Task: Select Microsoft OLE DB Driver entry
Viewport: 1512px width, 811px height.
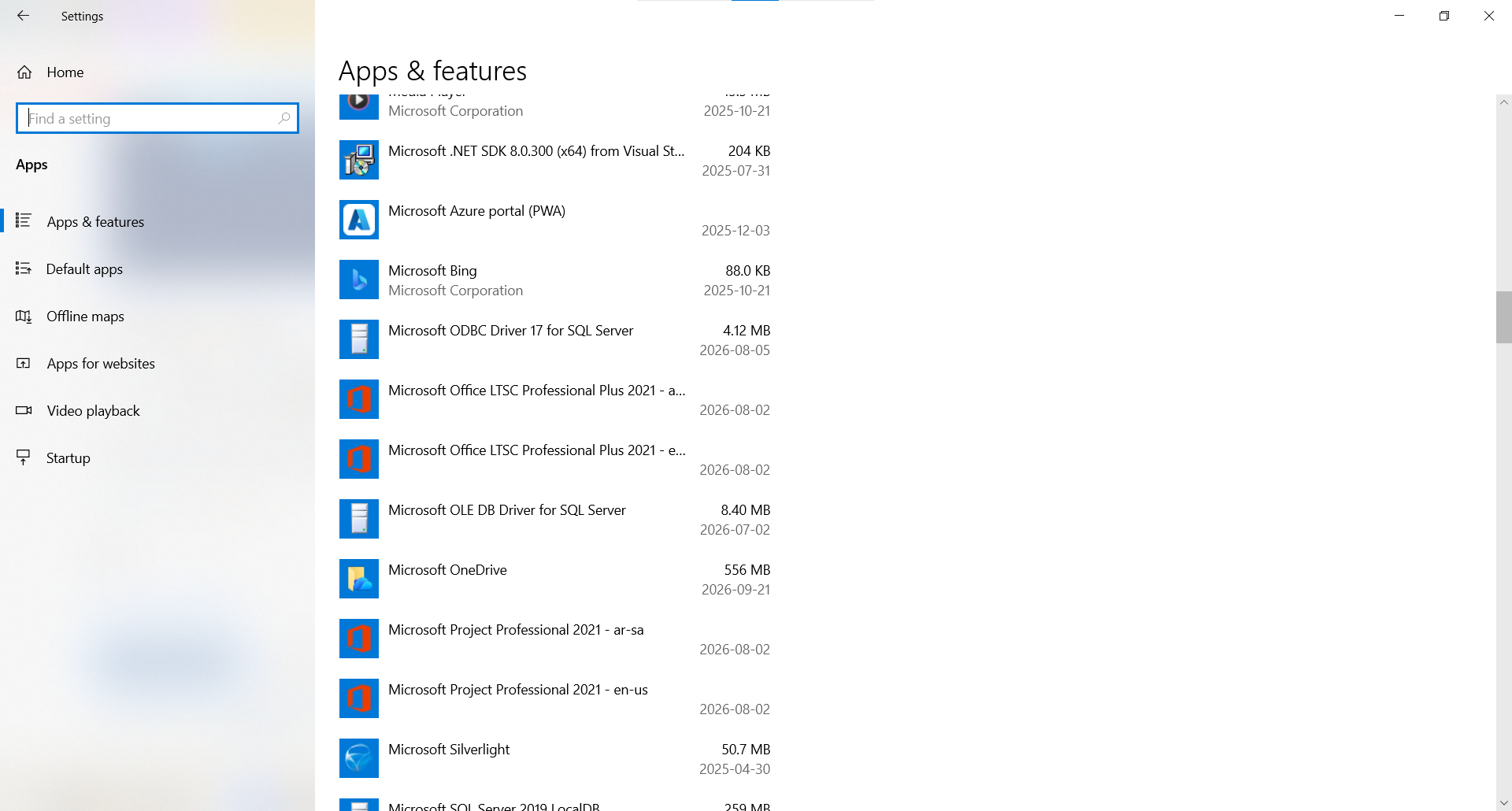Action: coord(507,510)
